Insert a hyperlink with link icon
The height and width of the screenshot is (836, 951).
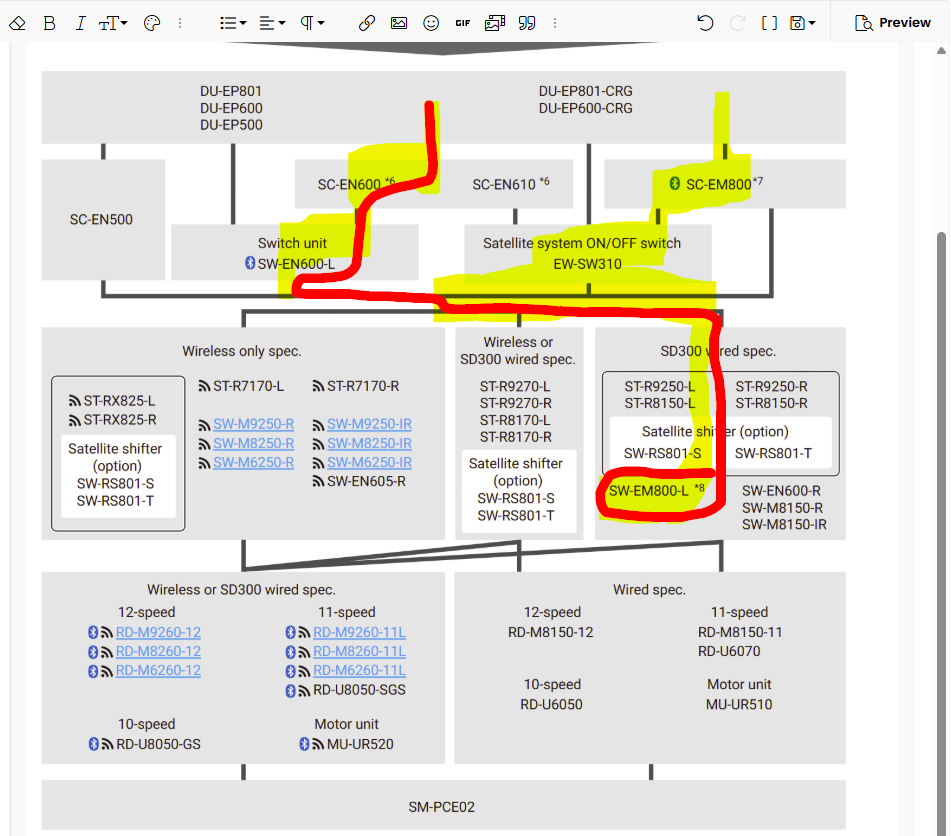coord(366,23)
